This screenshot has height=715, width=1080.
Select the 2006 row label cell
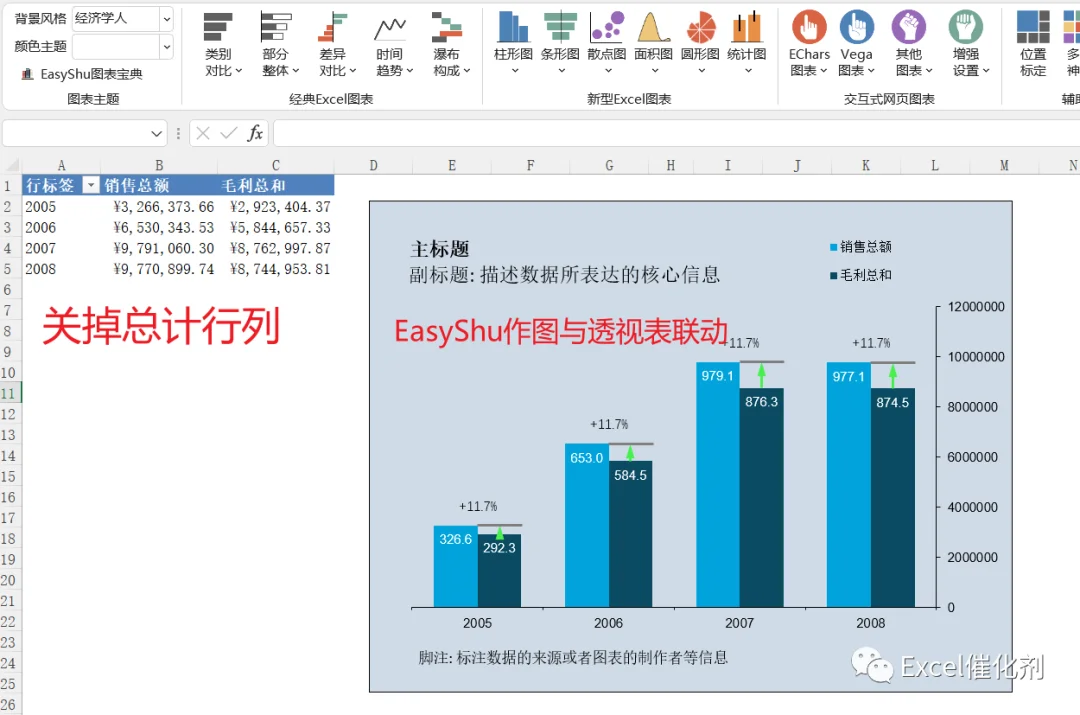click(x=61, y=227)
